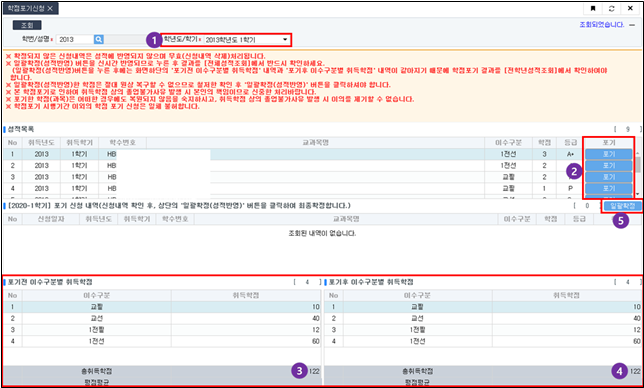644x388 pixels.
Task: Click the 성적목록 vertical scrollbar
Action: tap(637, 172)
